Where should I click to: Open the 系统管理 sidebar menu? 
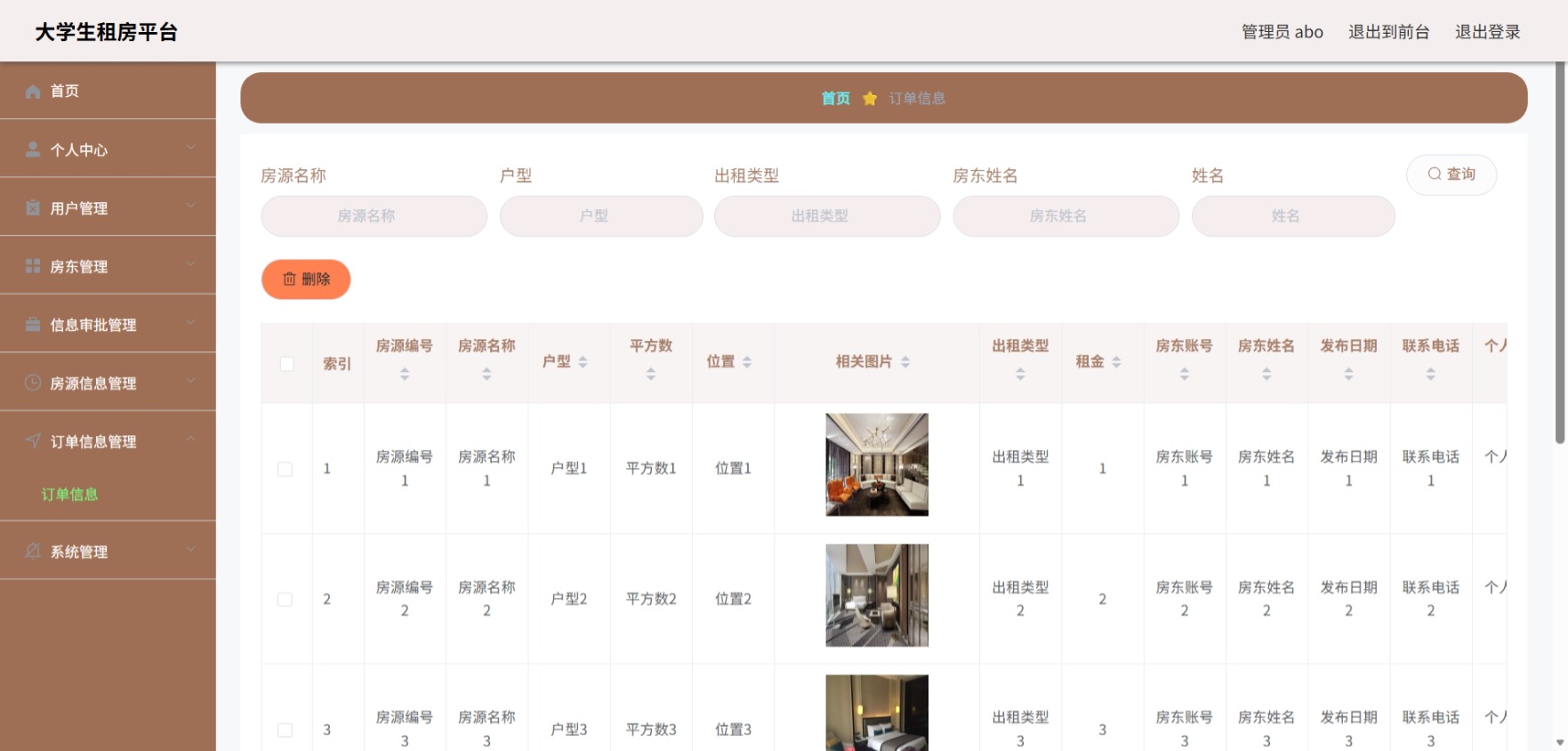coord(108,551)
